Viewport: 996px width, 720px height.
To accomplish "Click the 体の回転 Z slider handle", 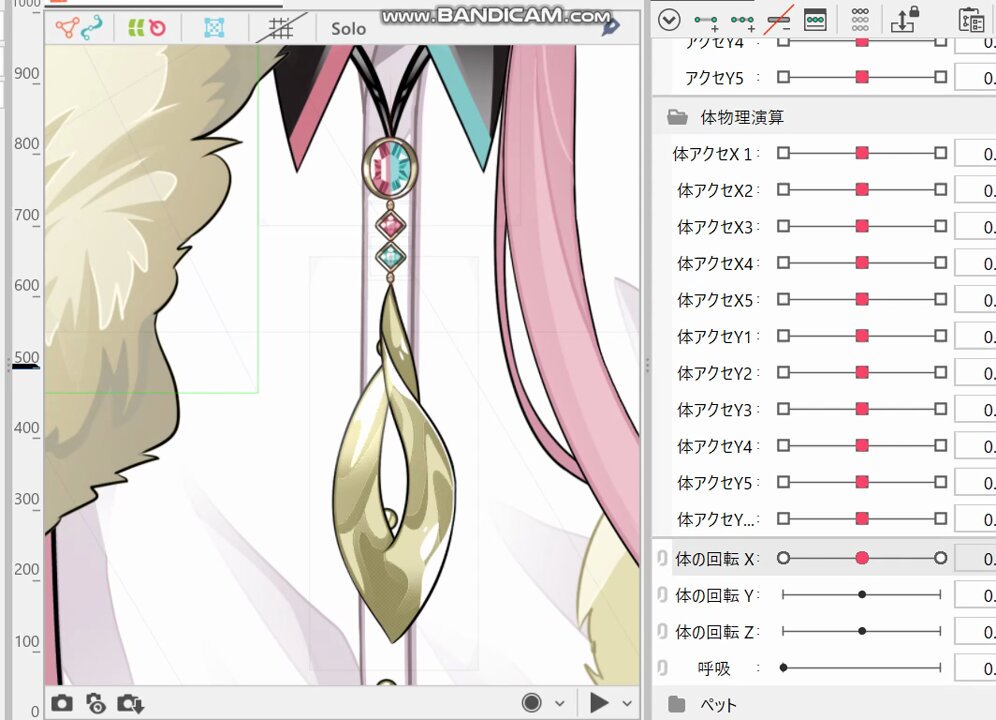I will (x=862, y=631).
